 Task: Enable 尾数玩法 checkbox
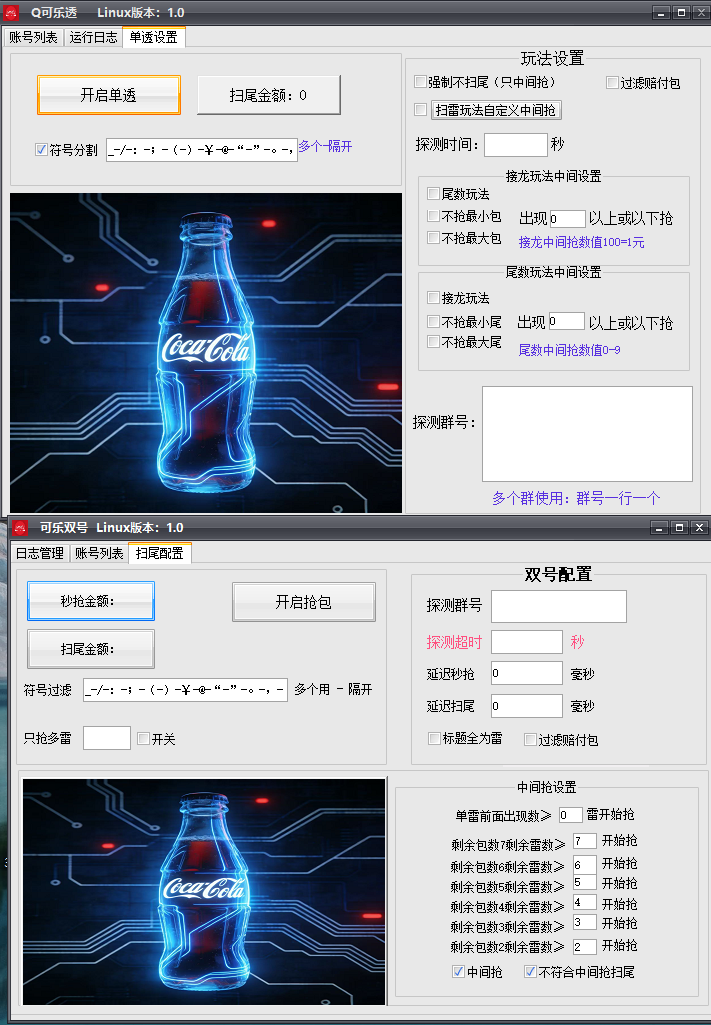pos(433,193)
